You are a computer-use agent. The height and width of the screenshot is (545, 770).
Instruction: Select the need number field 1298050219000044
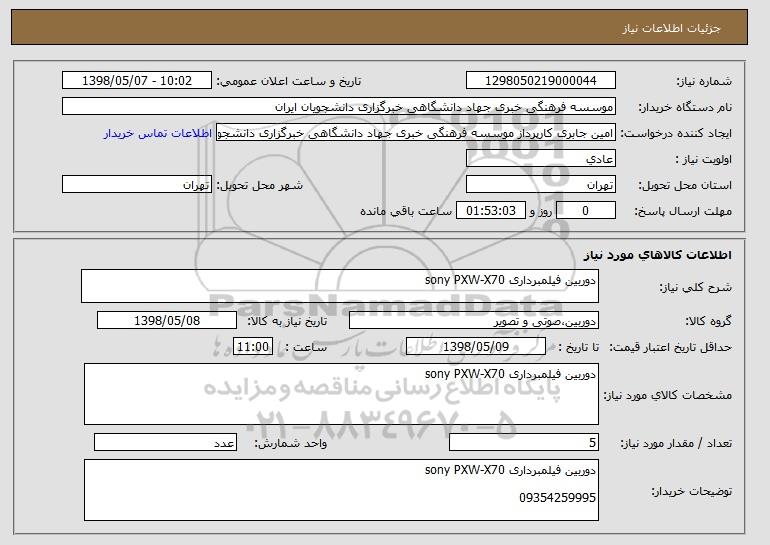tap(541, 81)
